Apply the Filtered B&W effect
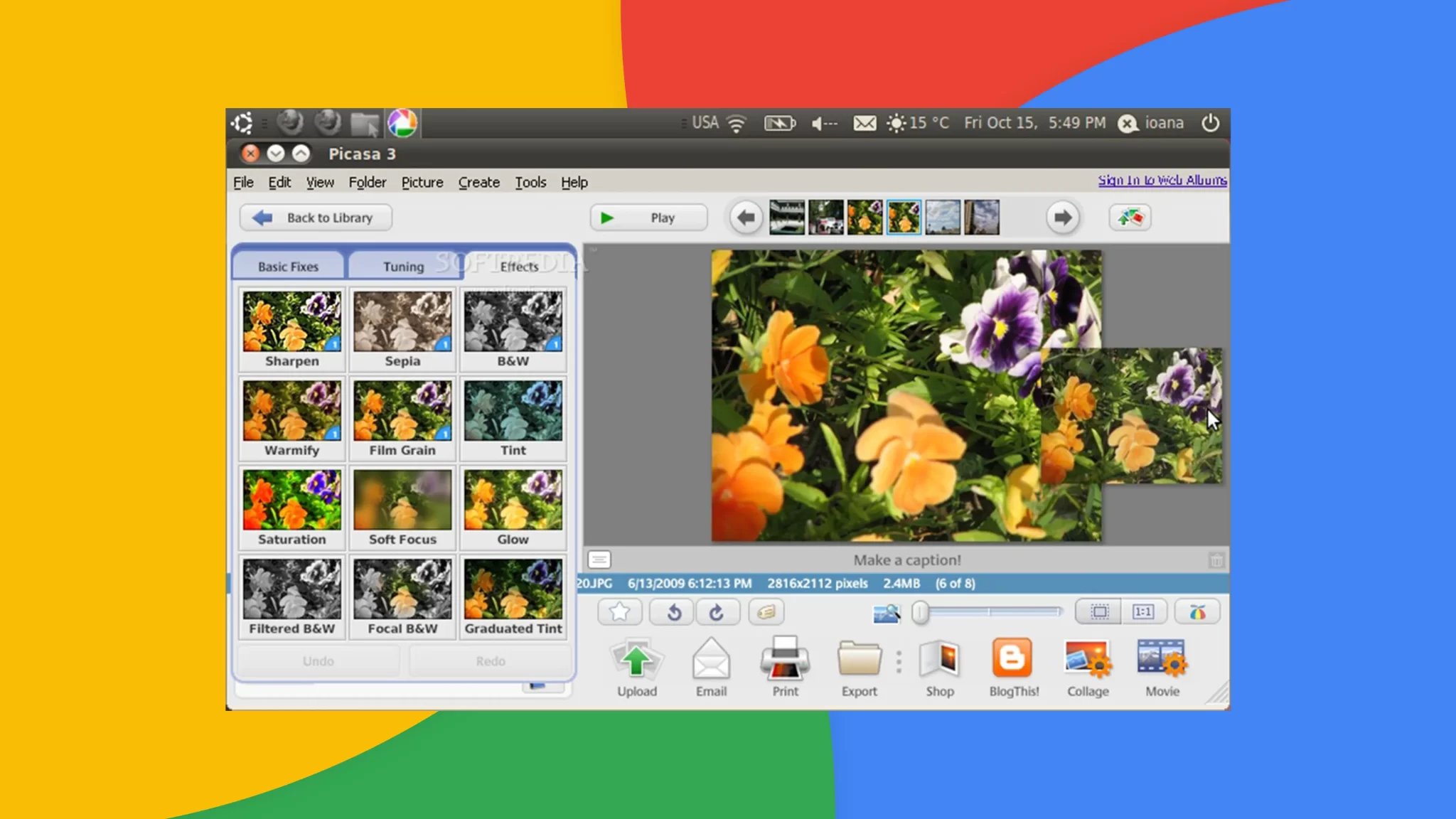Screen dimensions: 1456x819 click(x=292, y=597)
